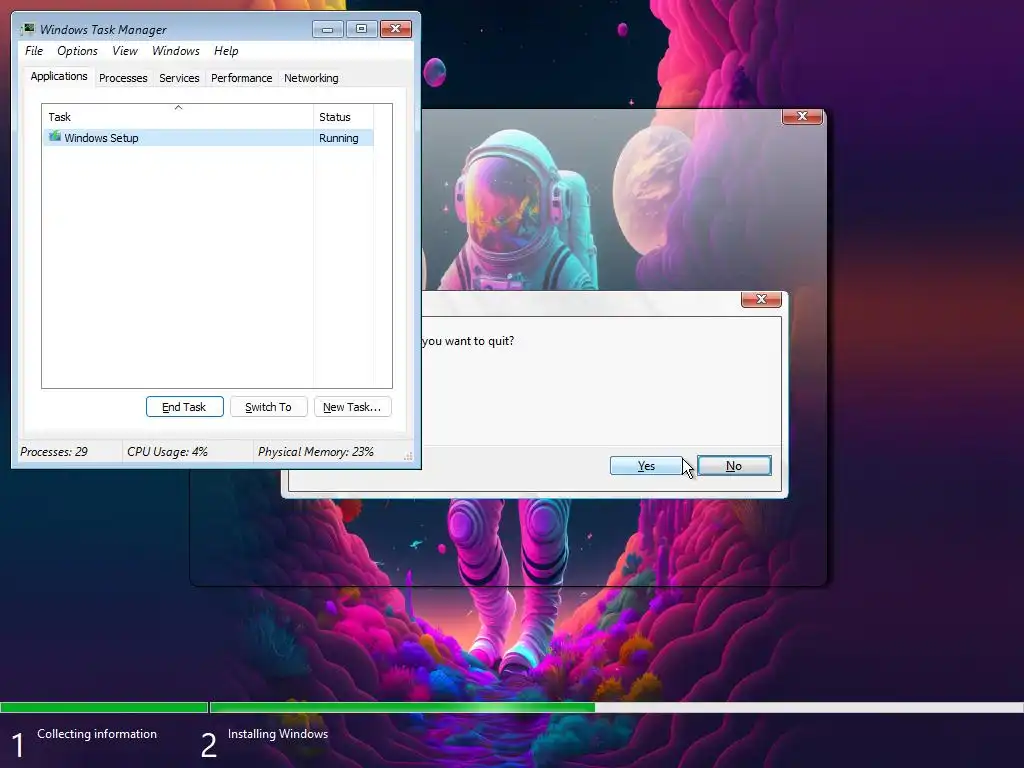
Task: Maximize the Windows Task Manager window
Action: pyautogui.click(x=361, y=29)
